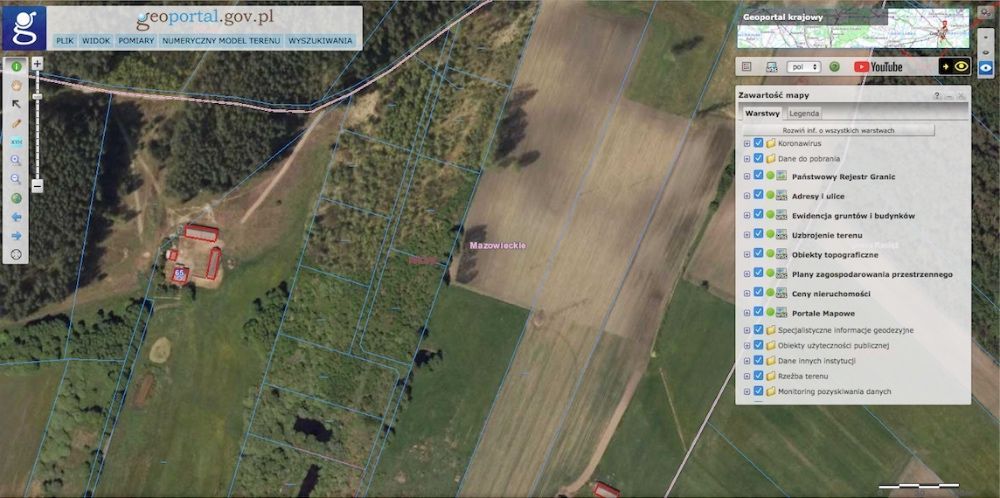Viewport: 1000px width, 498px height.
Task: Open the NUMERYCZNY MODEL TERENU menu
Action: (221, 41)
